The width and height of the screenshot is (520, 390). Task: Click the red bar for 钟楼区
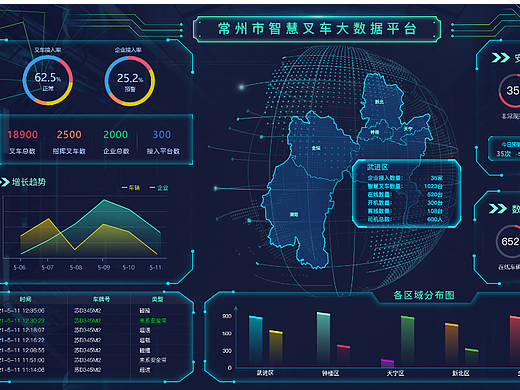343,355
